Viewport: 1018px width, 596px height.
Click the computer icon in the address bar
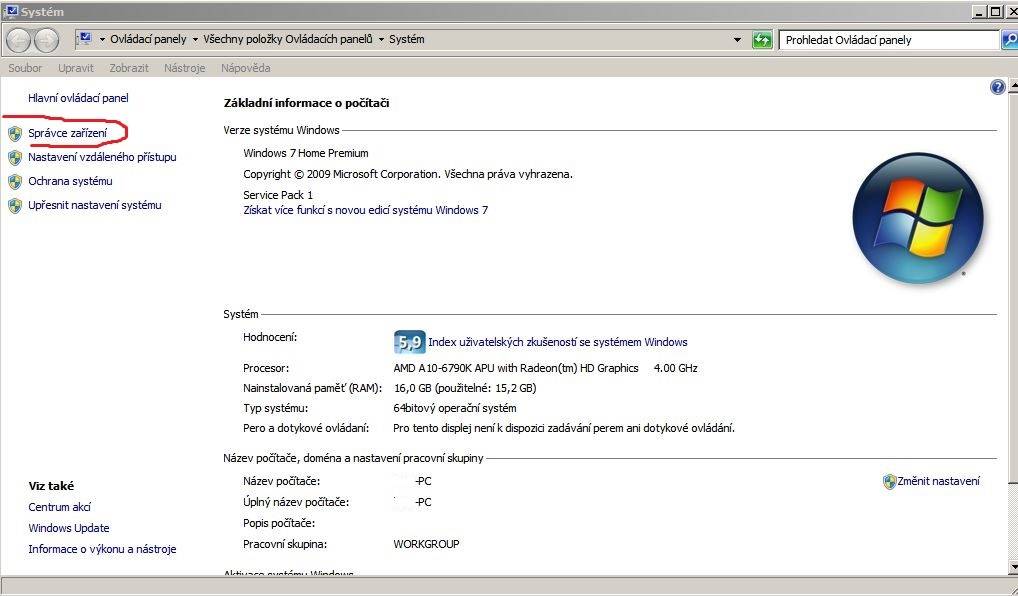[84, 39]
